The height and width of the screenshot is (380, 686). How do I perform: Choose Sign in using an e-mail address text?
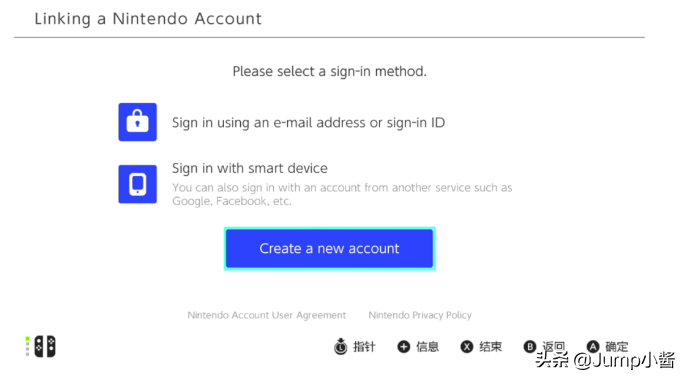(x=308, y=122)
